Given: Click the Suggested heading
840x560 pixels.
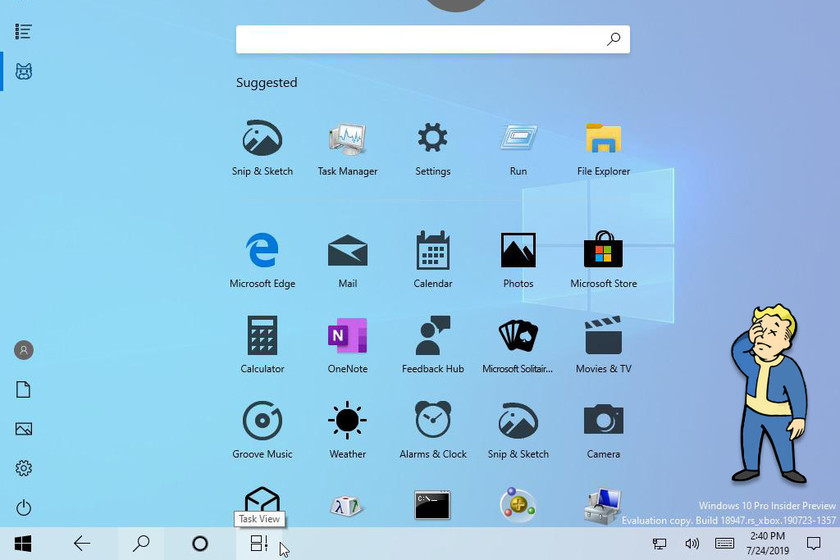Looking at the screenshot, I should [267, 83].
